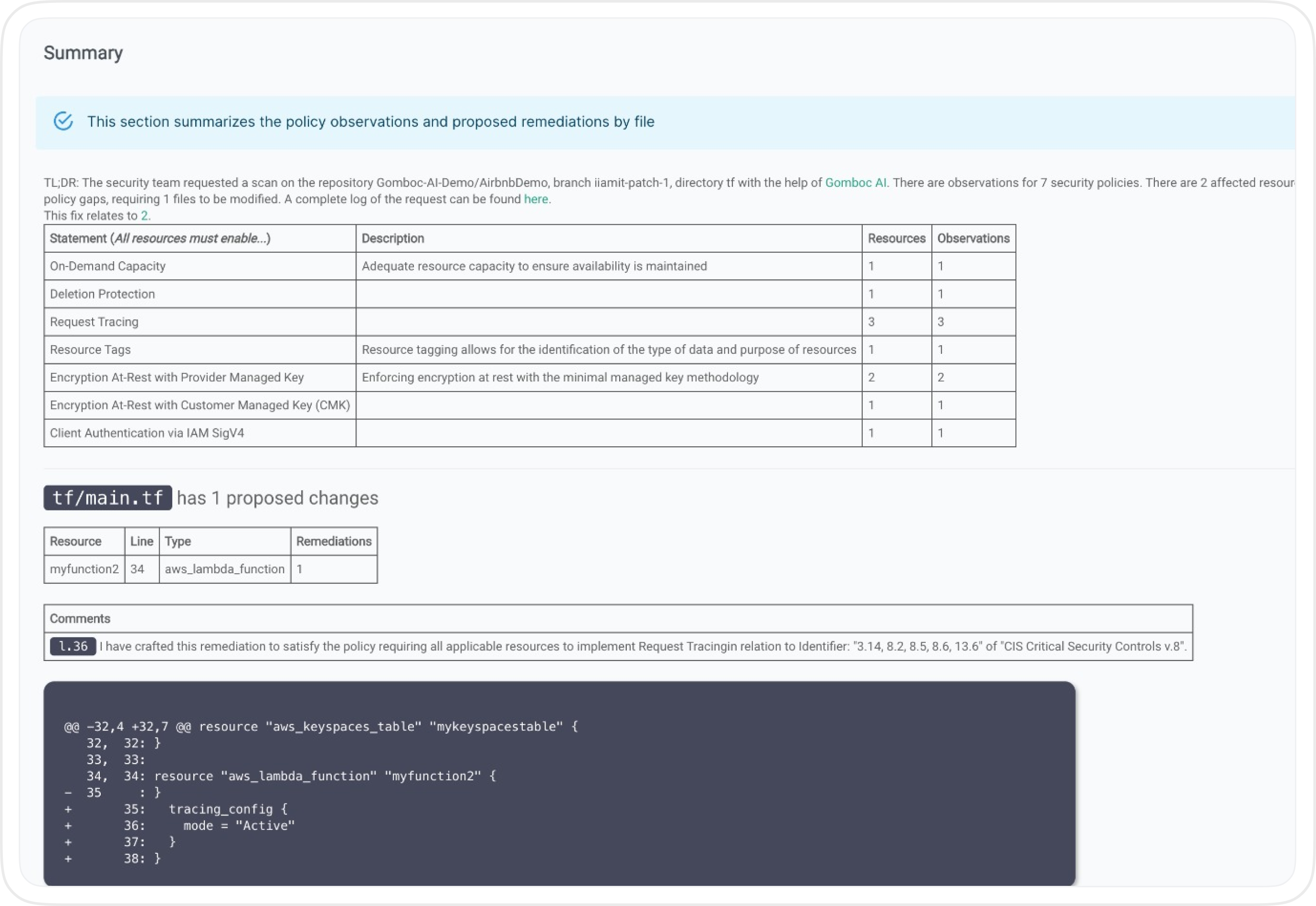Click the Observations column header

pos(973,238)
